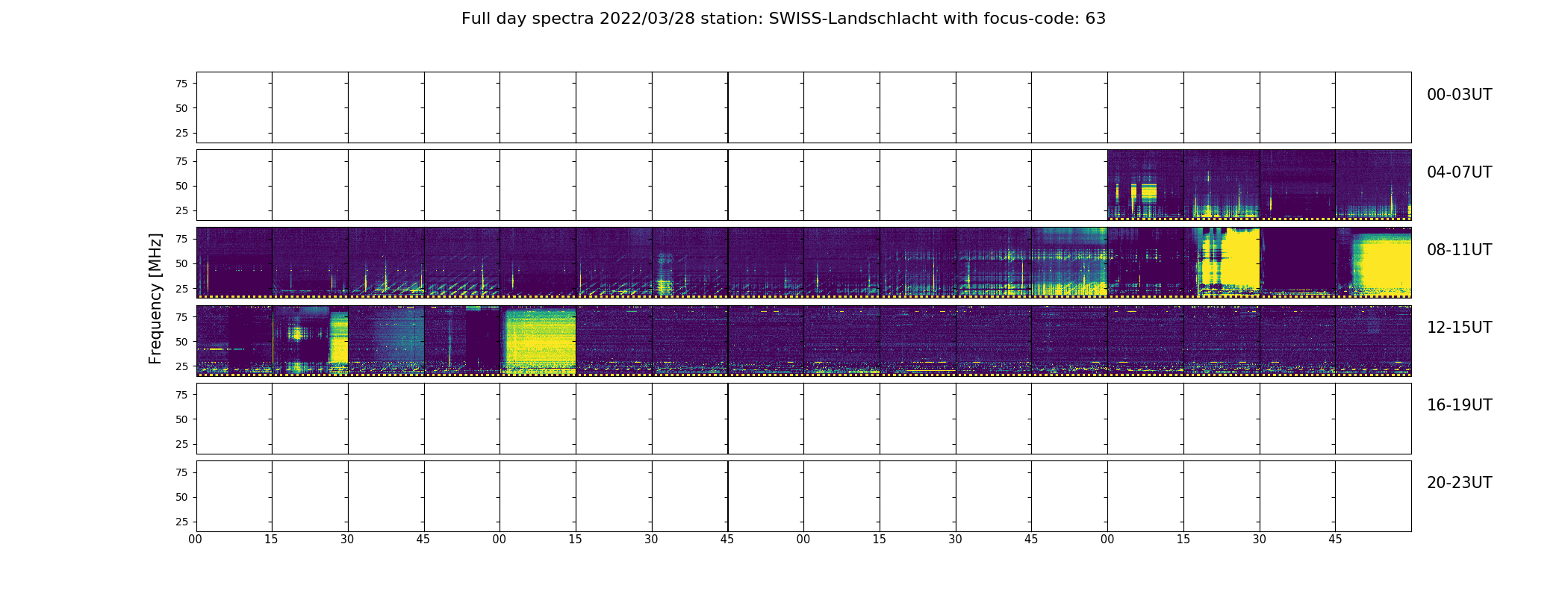Select the "20-23UT" row label
Image resolution: width=1568 pixels, height=597 pixels.
coord(1459,483)
